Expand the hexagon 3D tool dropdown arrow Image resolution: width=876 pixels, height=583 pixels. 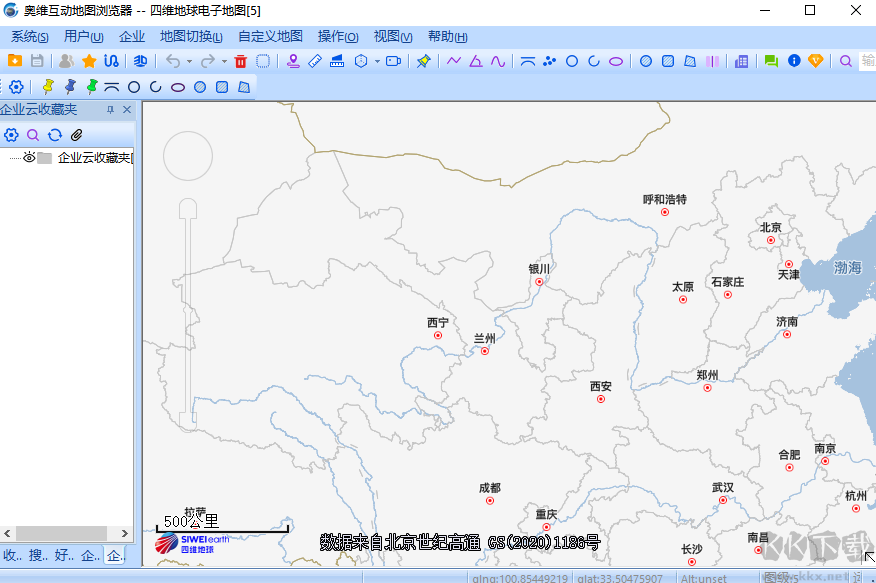tap(377, 61)
